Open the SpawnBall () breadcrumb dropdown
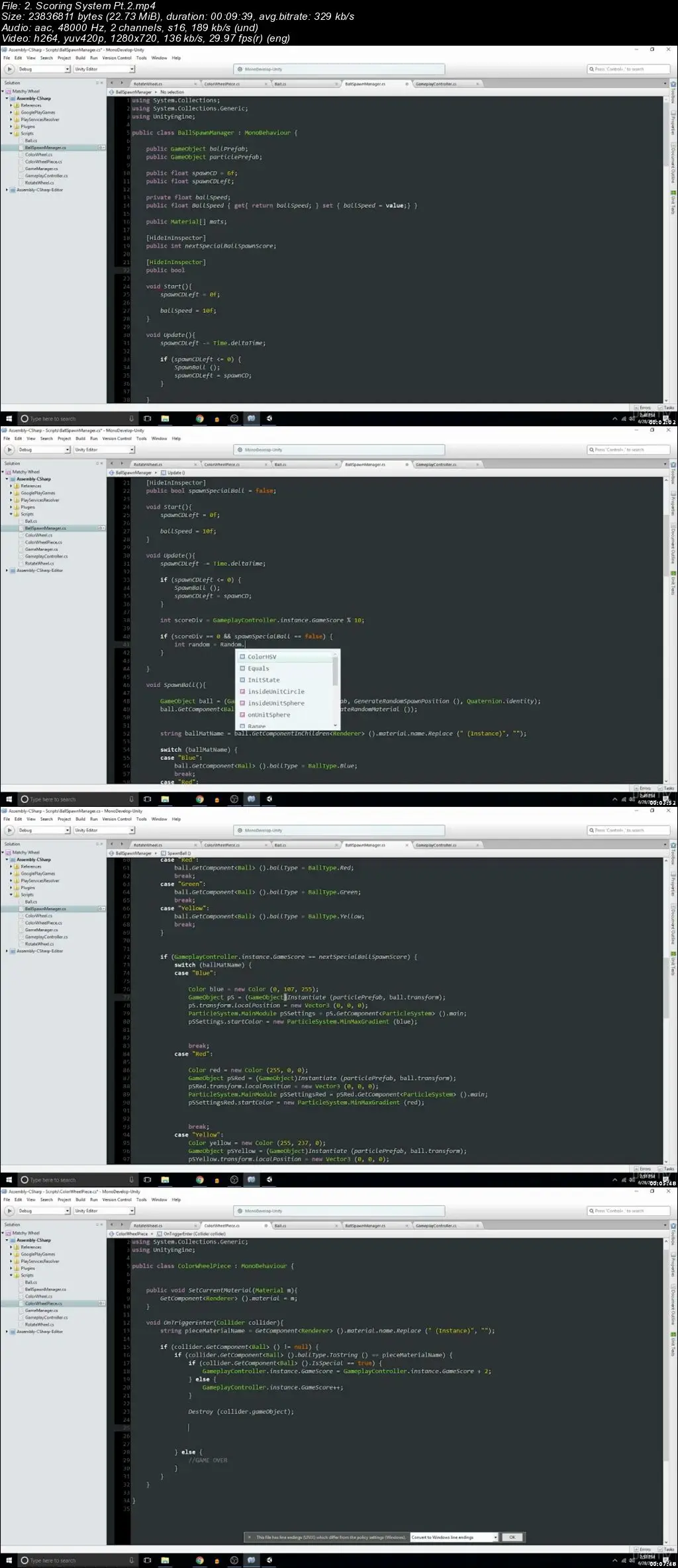 coord(176,853)
